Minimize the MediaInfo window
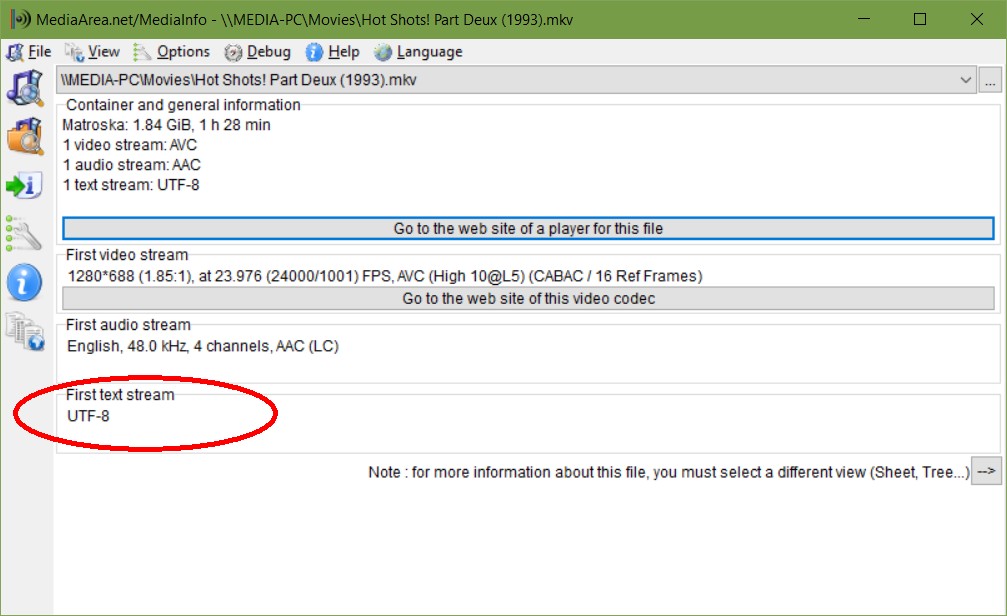This screenshot has height=616, width=1007. [864, 19]
